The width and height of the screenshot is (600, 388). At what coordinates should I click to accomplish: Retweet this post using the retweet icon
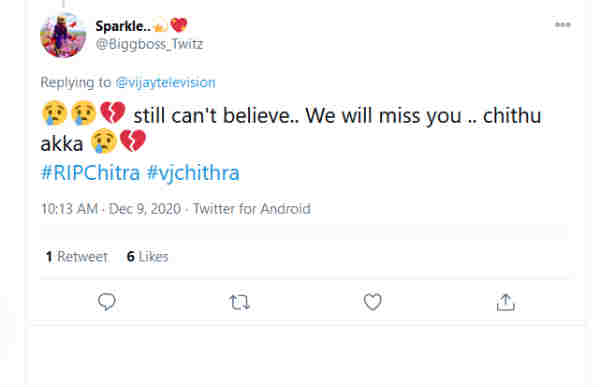[240, 302]
